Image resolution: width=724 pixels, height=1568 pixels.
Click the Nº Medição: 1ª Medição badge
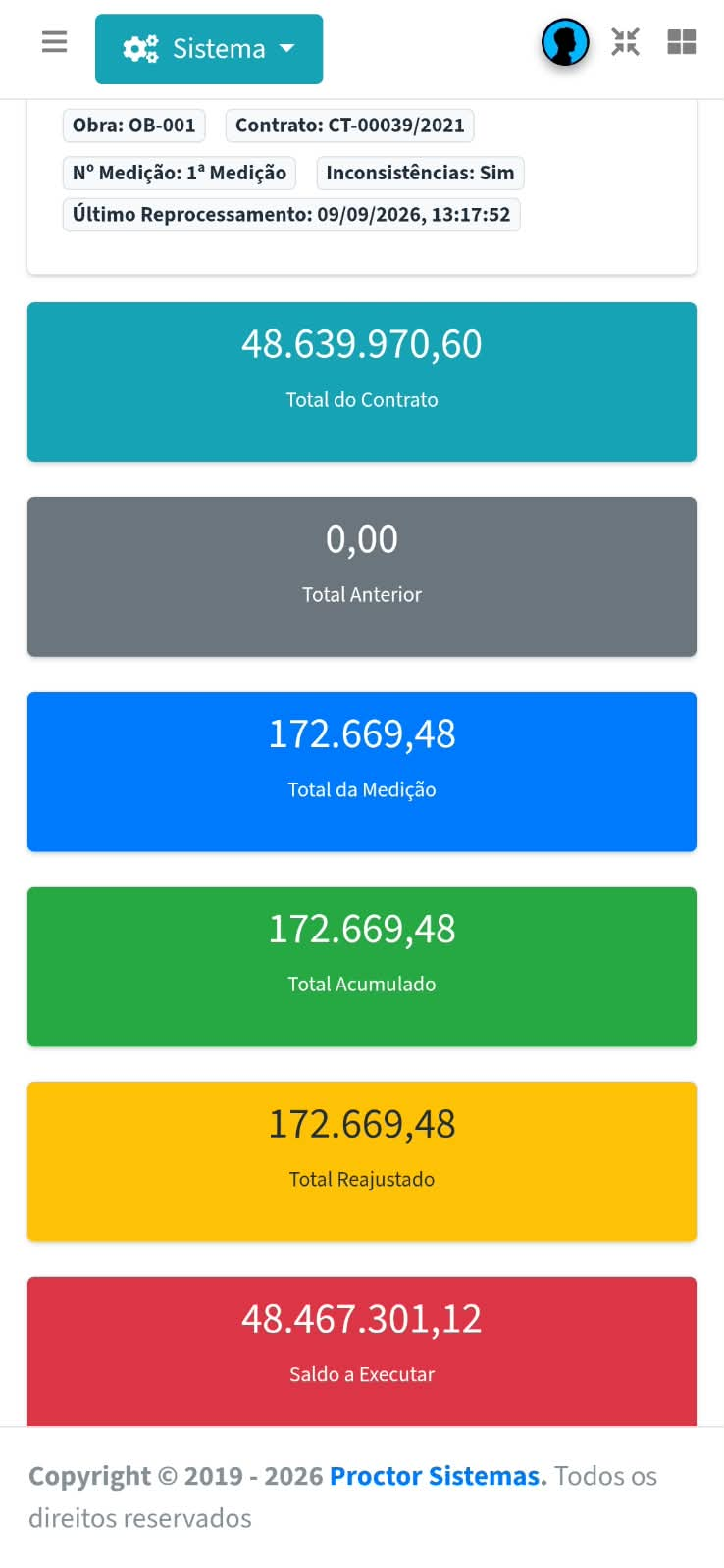180,173
